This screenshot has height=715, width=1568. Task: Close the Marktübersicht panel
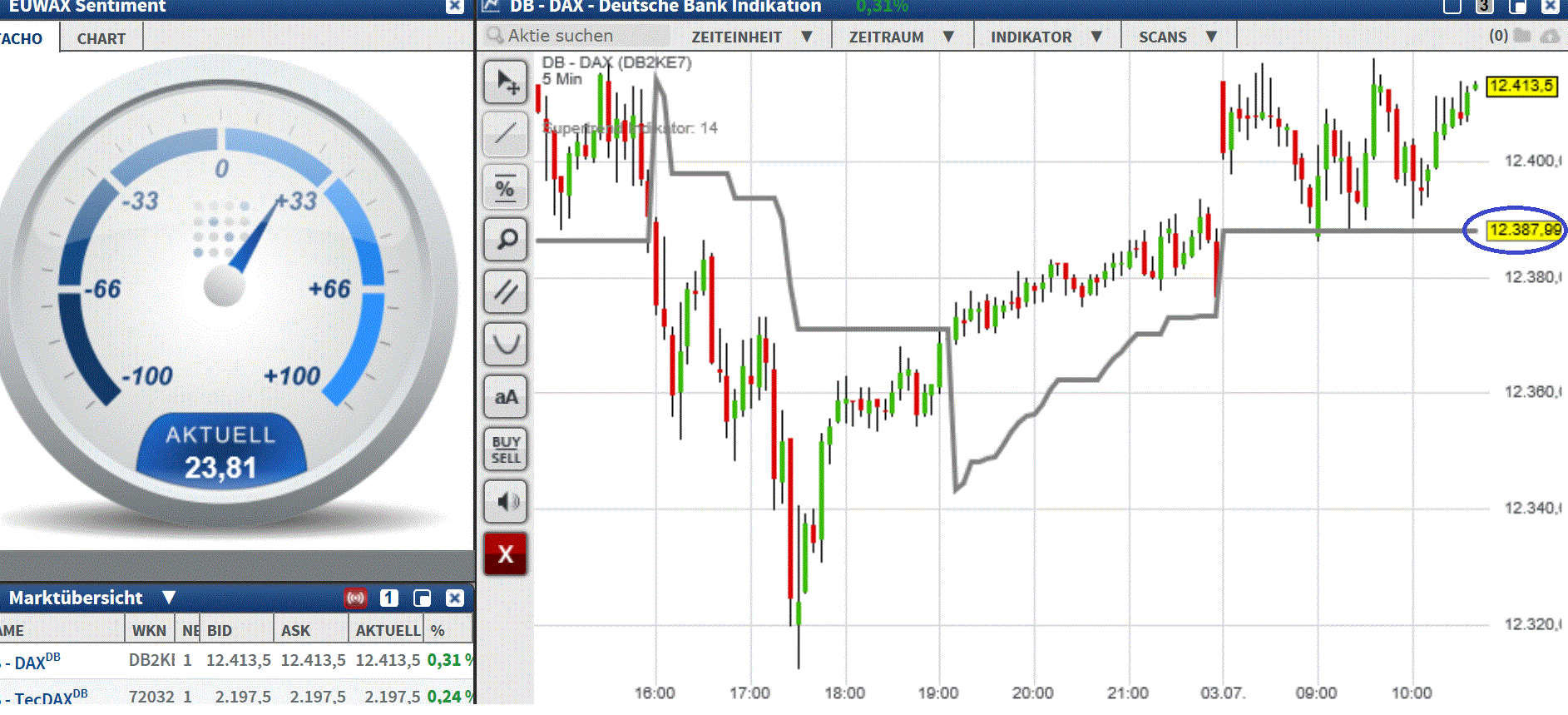pos(454,598)
